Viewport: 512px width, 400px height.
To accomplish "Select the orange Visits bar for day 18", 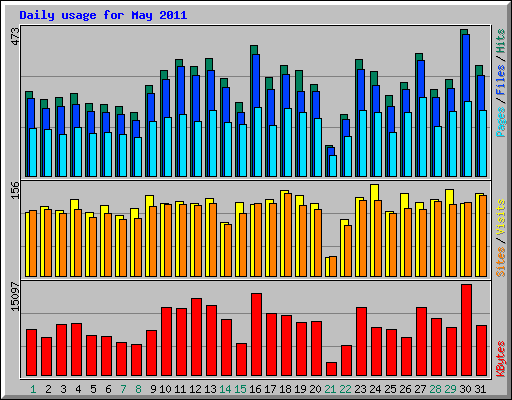I will [x=288, y=235].
